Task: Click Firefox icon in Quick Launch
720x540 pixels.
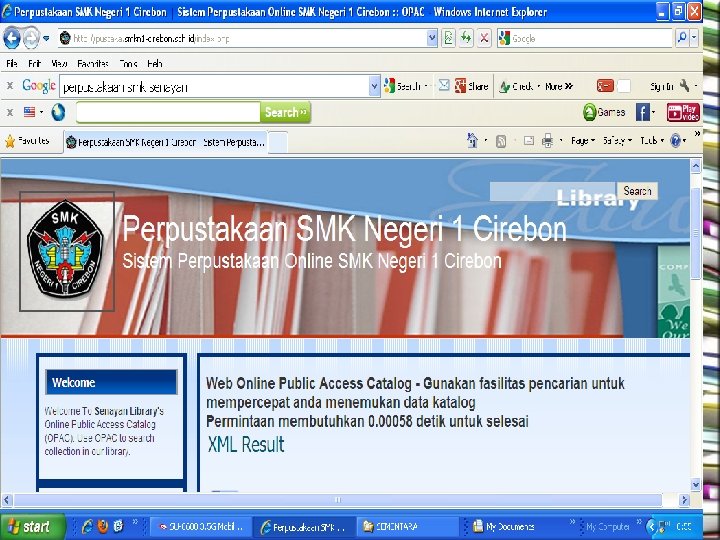Action: coord(102,526)
